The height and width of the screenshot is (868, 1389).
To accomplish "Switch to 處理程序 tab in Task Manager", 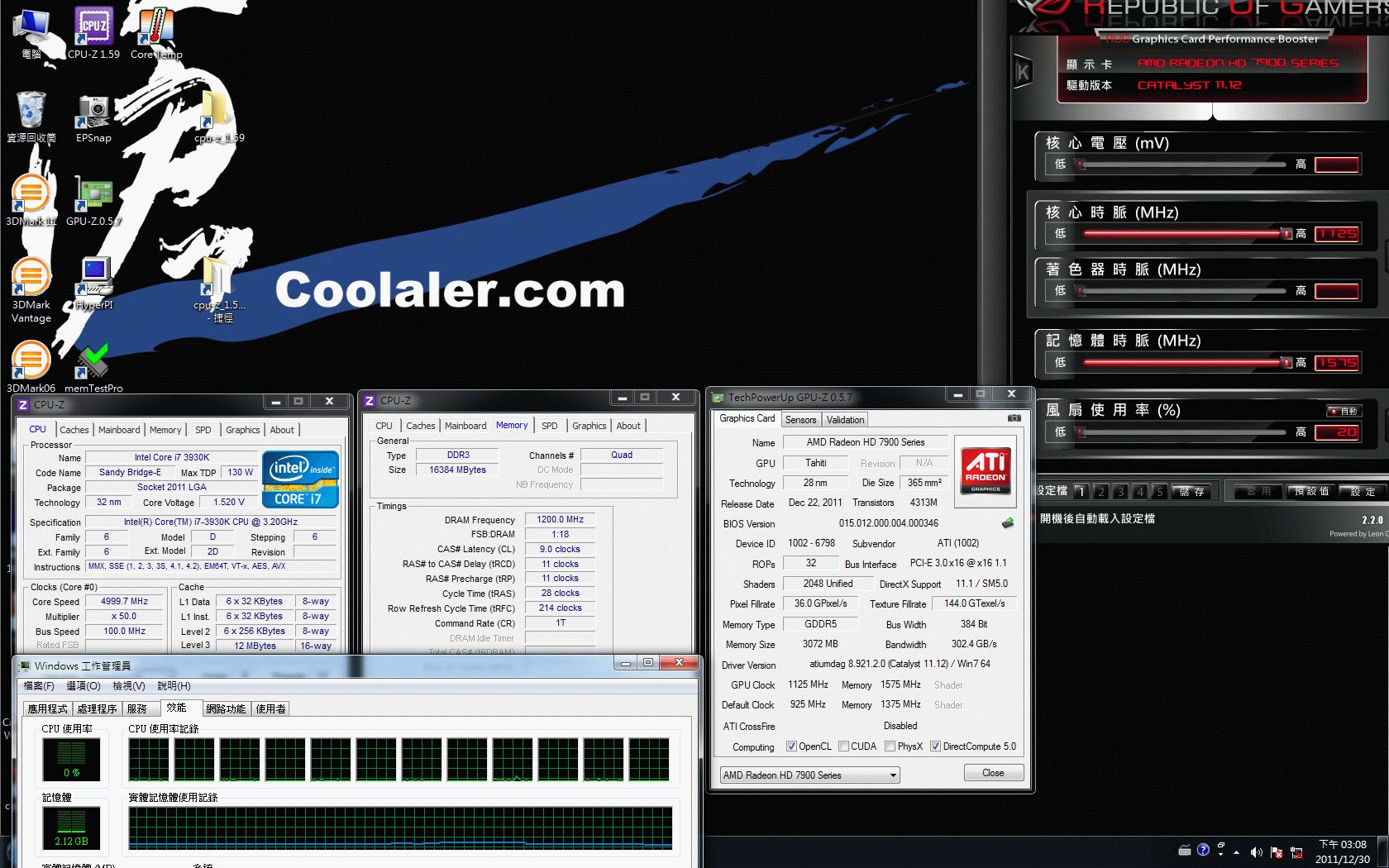I will [x=97, y=708].
